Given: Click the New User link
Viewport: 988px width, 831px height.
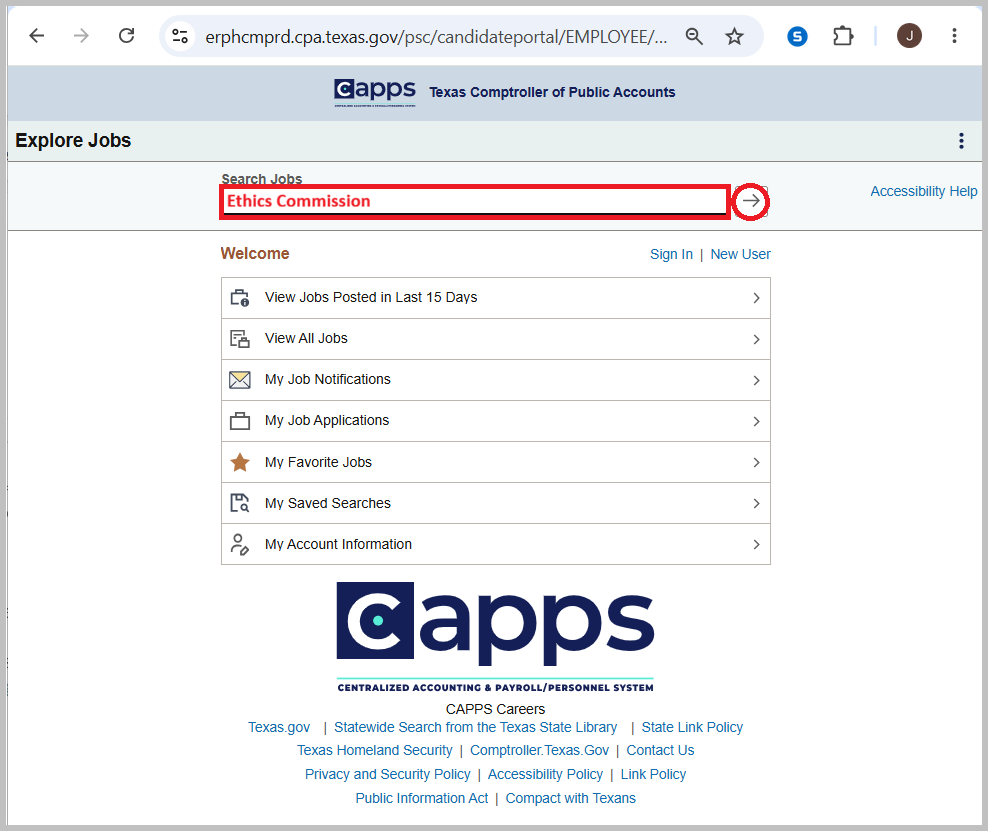Looking at the screenshot, I should coord(740,255).
